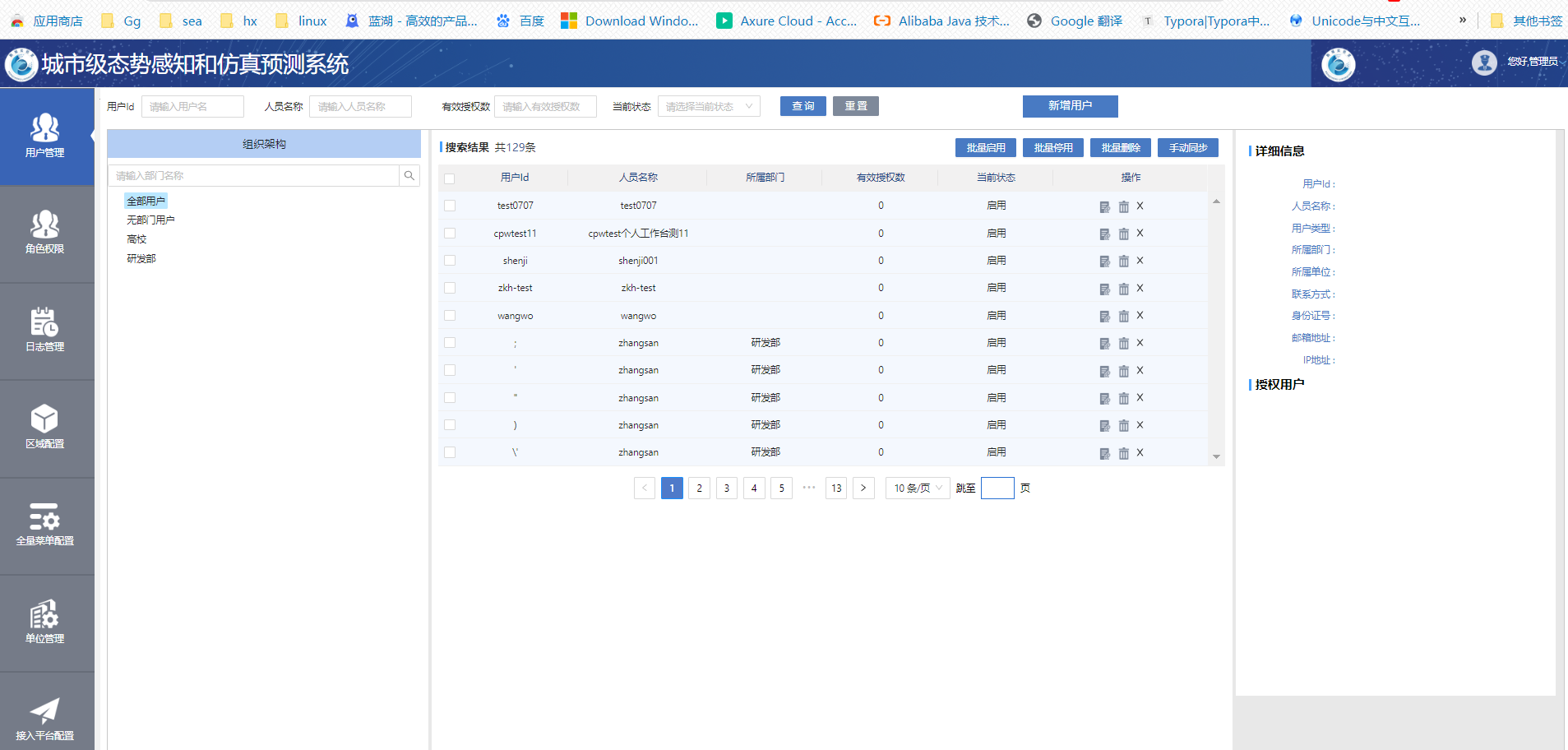The width and height of the screenshot is (1568, 750).
Task: Click X icon for shenji row
Action: pyautogui.click(x=1140, y=261)
